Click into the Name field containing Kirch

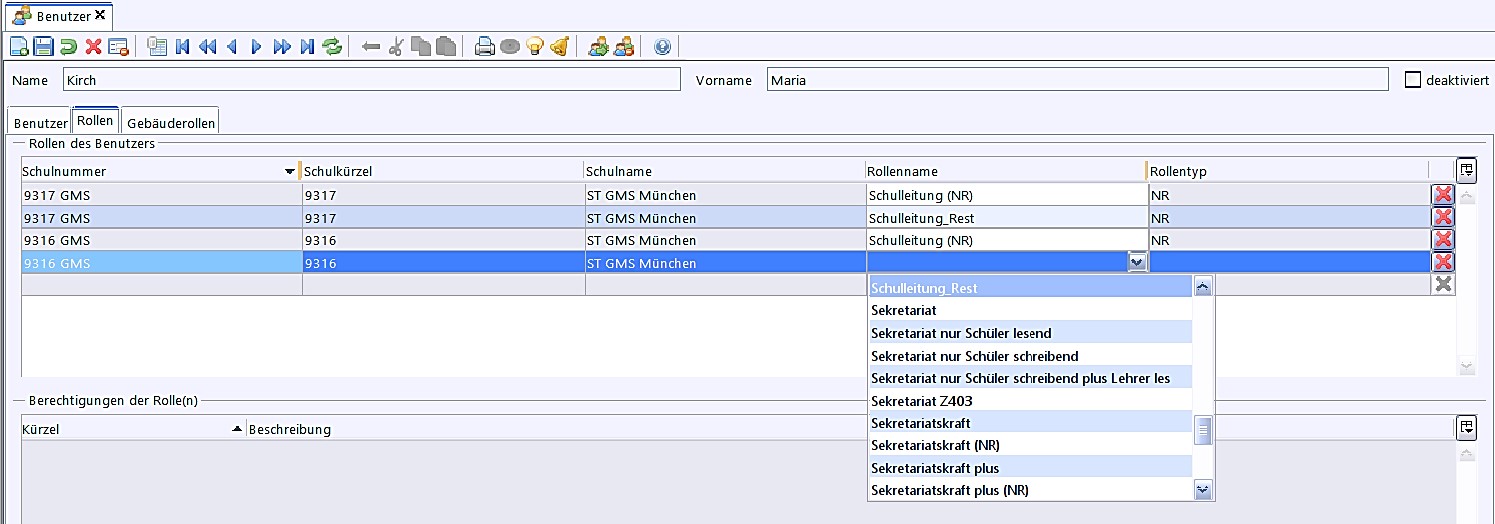click(x=371, y=80)
